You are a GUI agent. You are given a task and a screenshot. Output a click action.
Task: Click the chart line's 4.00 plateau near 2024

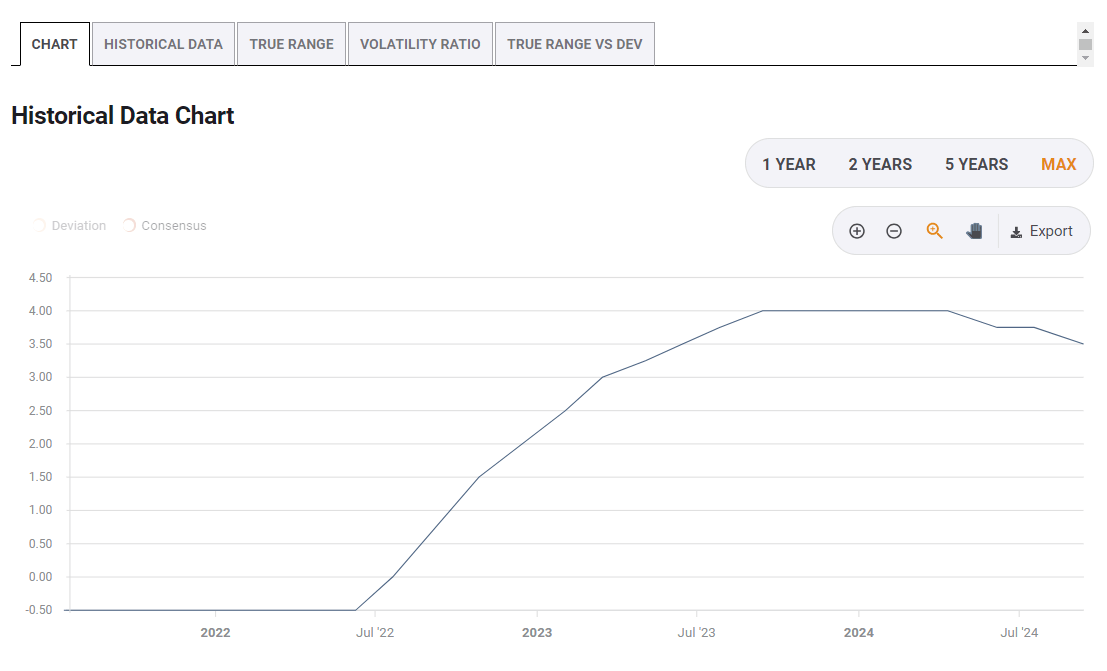(858, 311)
